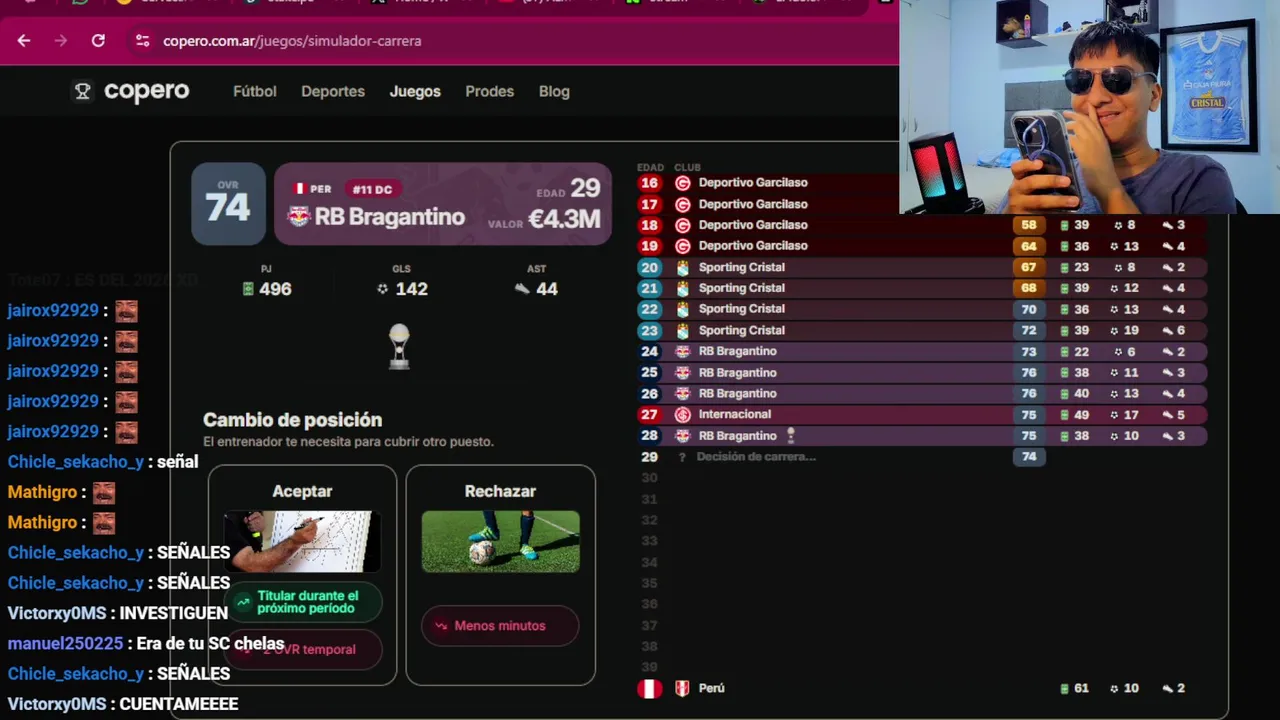Click the green trend icon in the Titular chip
1280x720 pixels.
coord(243,603)
